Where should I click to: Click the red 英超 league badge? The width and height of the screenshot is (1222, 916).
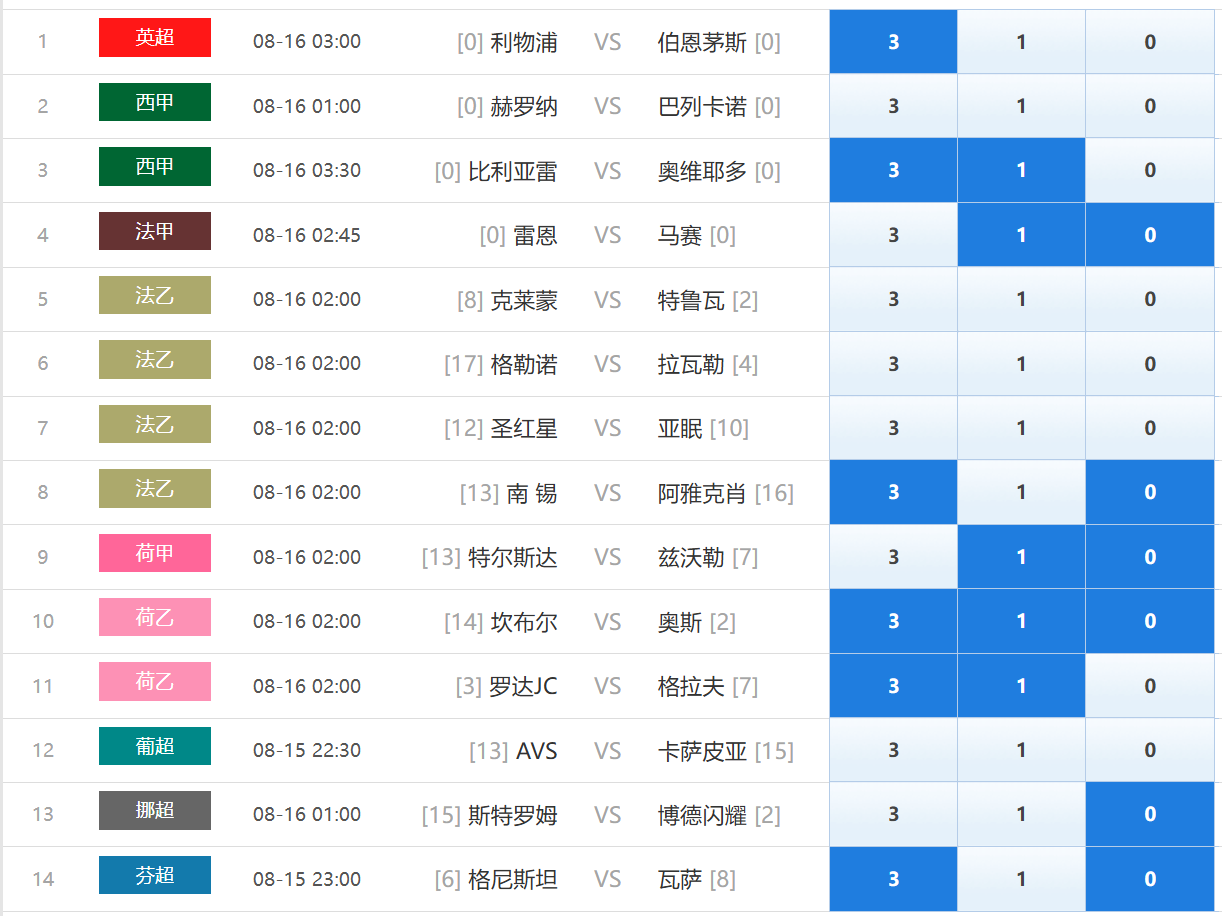click(155, 38)
